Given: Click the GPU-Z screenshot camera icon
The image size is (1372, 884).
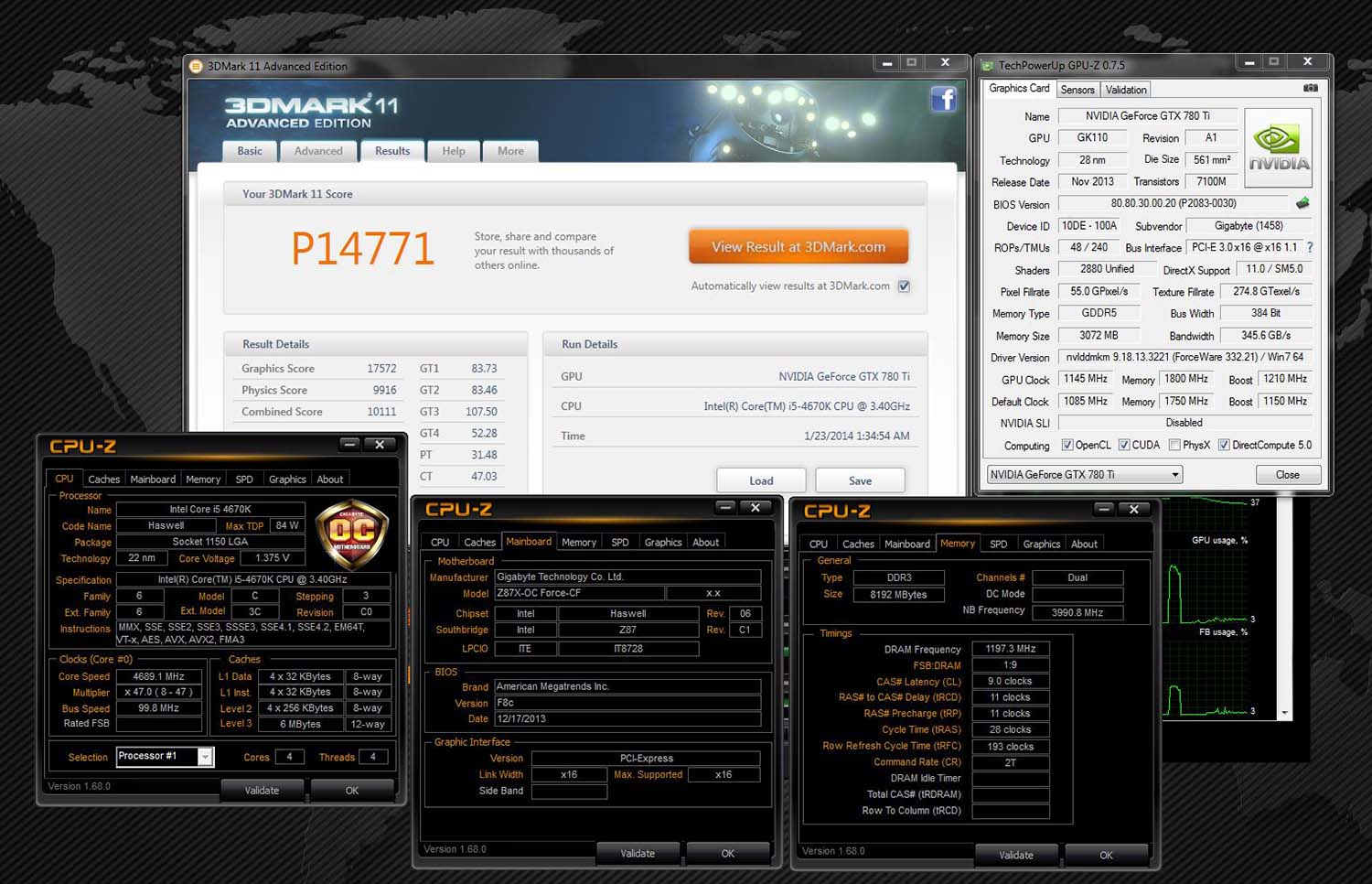Looking at the screenshot, I should coord(1310,89).
